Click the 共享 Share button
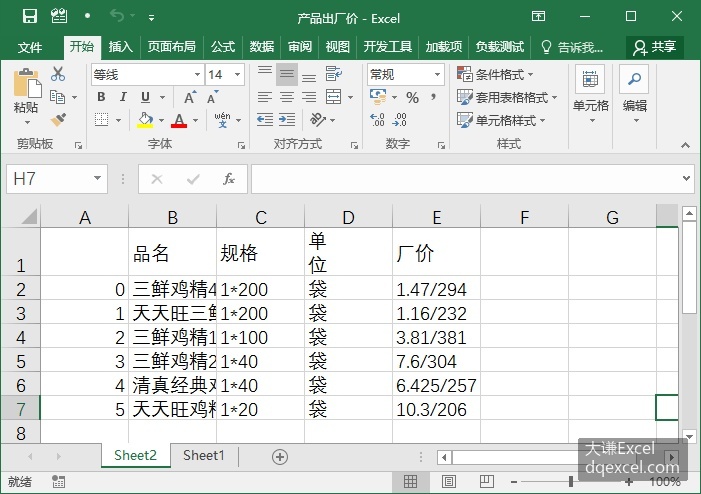This screenshot has height=494, width=701. [655, 46]
